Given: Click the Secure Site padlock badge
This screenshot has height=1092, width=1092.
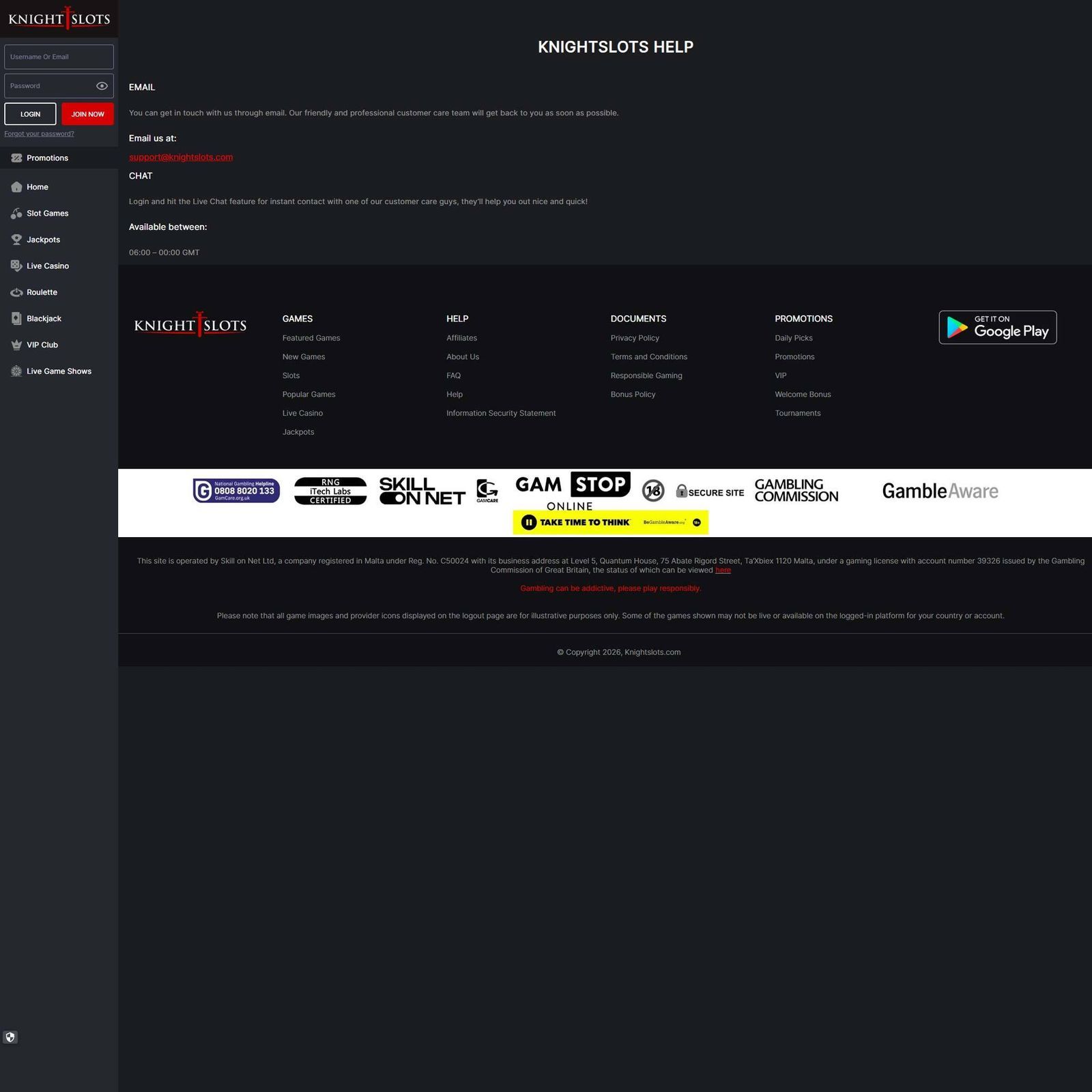Looking at the screenshot, I should coord(710,492).
